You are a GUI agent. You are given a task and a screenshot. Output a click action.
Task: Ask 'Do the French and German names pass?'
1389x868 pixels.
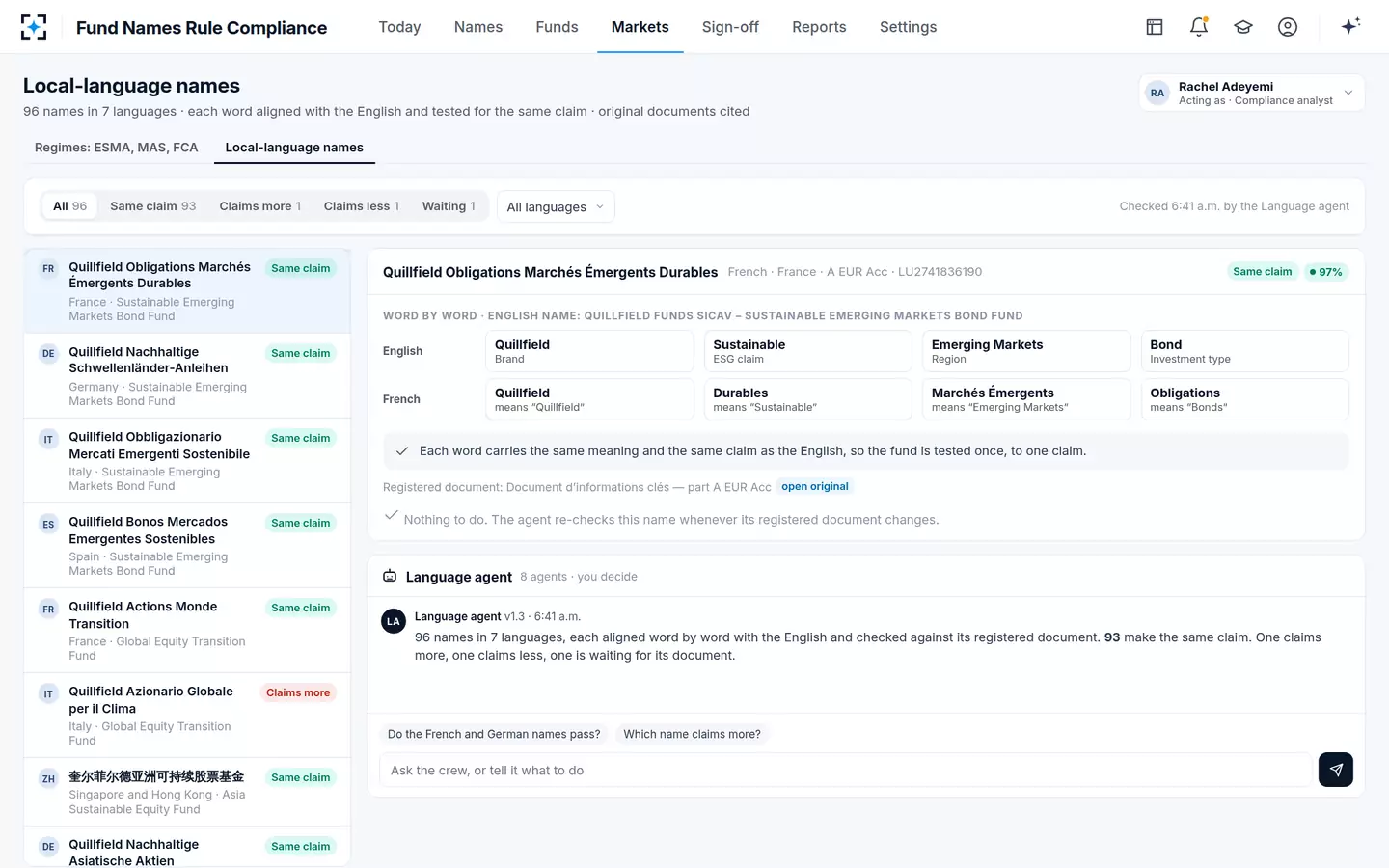[x=494, y=734]
